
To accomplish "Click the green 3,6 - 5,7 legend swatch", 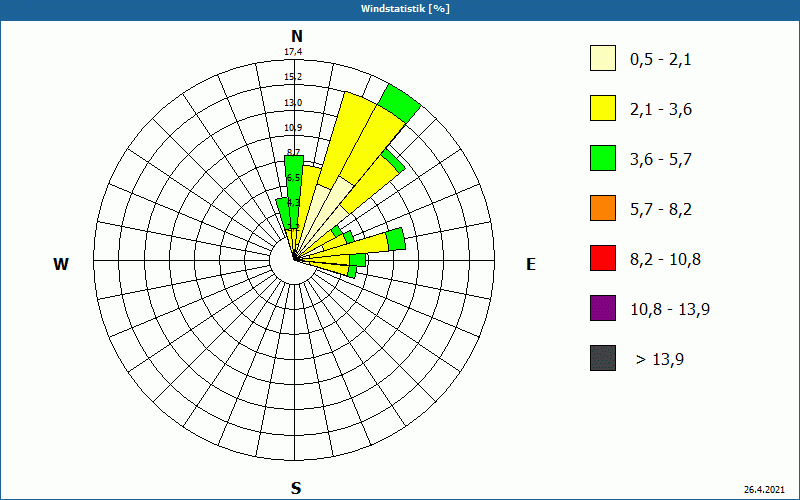I will tap(603, 158).
